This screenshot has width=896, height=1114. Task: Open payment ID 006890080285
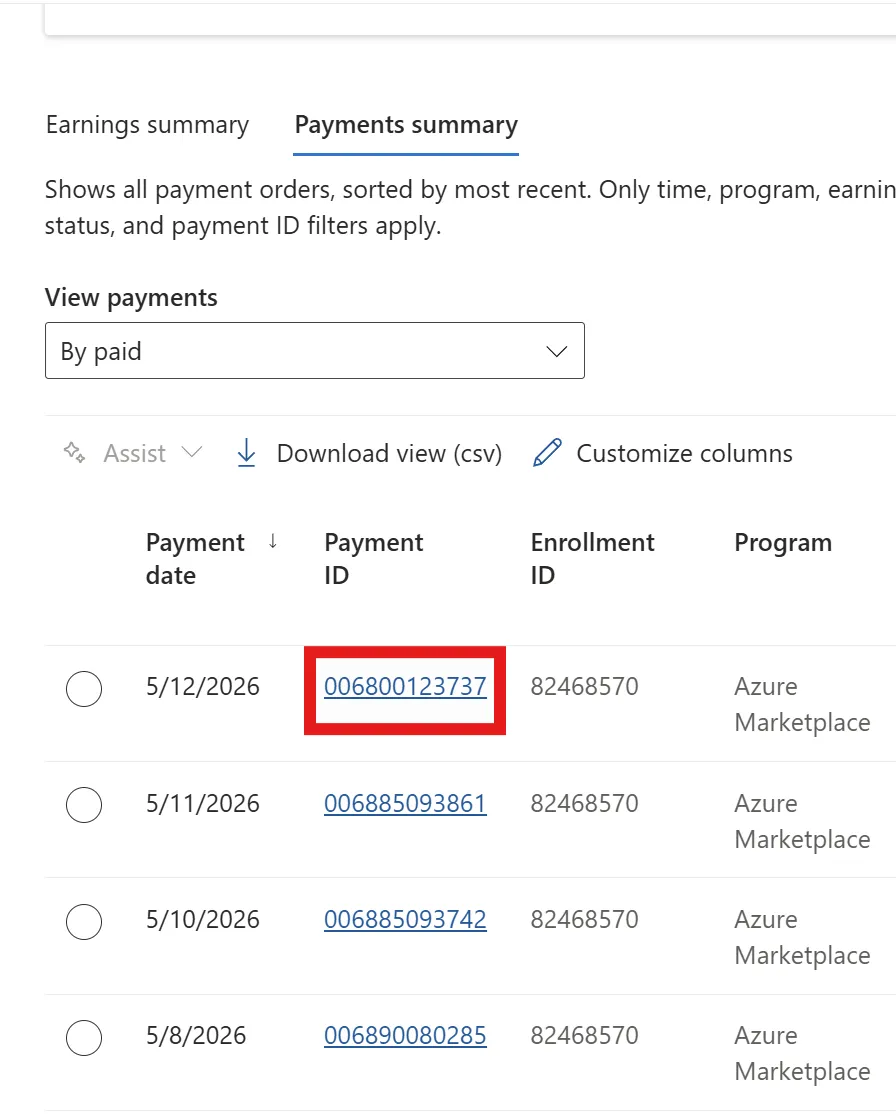tap(405, 1036)
